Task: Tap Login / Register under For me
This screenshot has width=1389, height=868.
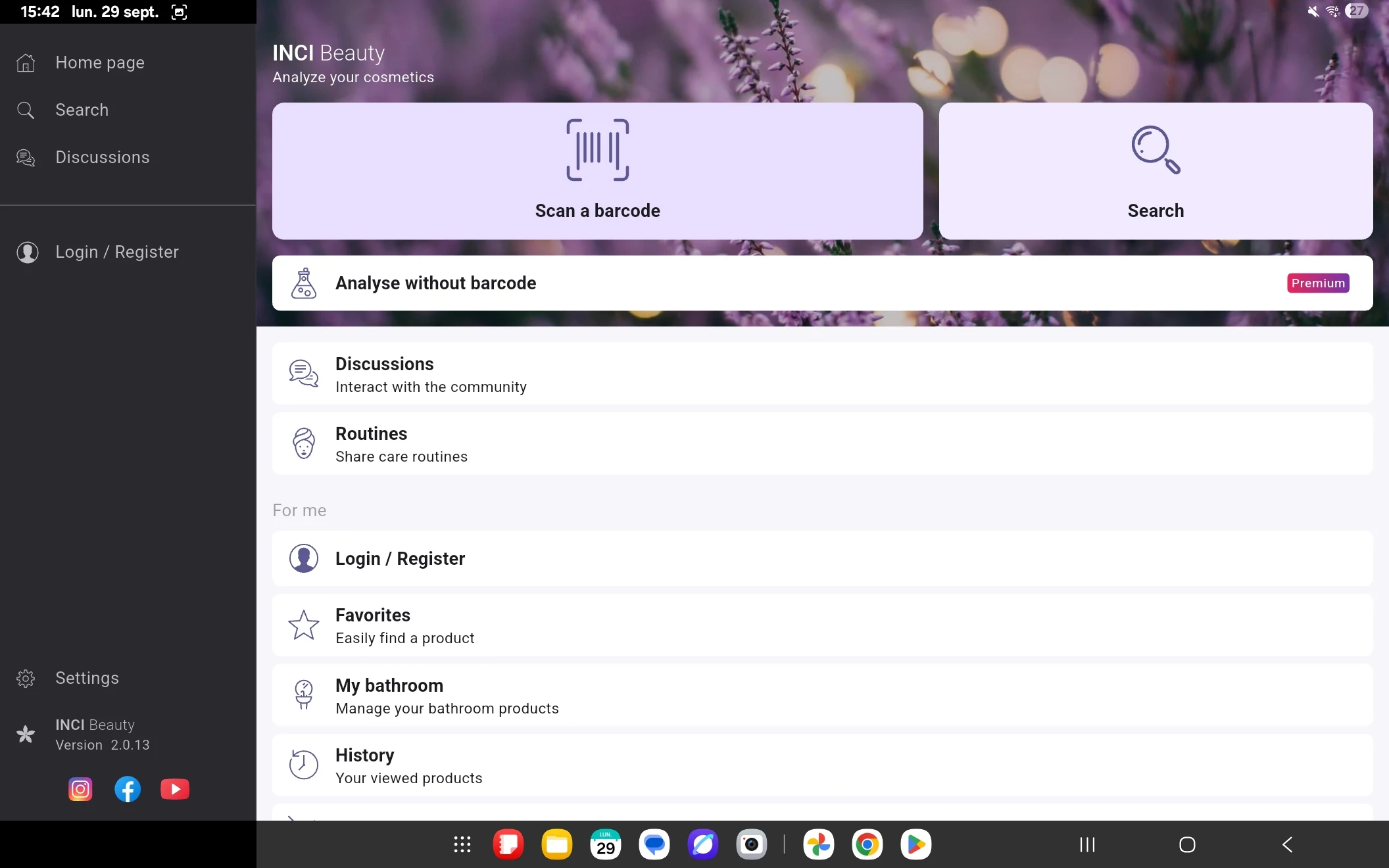Action: tap(822, 559)
